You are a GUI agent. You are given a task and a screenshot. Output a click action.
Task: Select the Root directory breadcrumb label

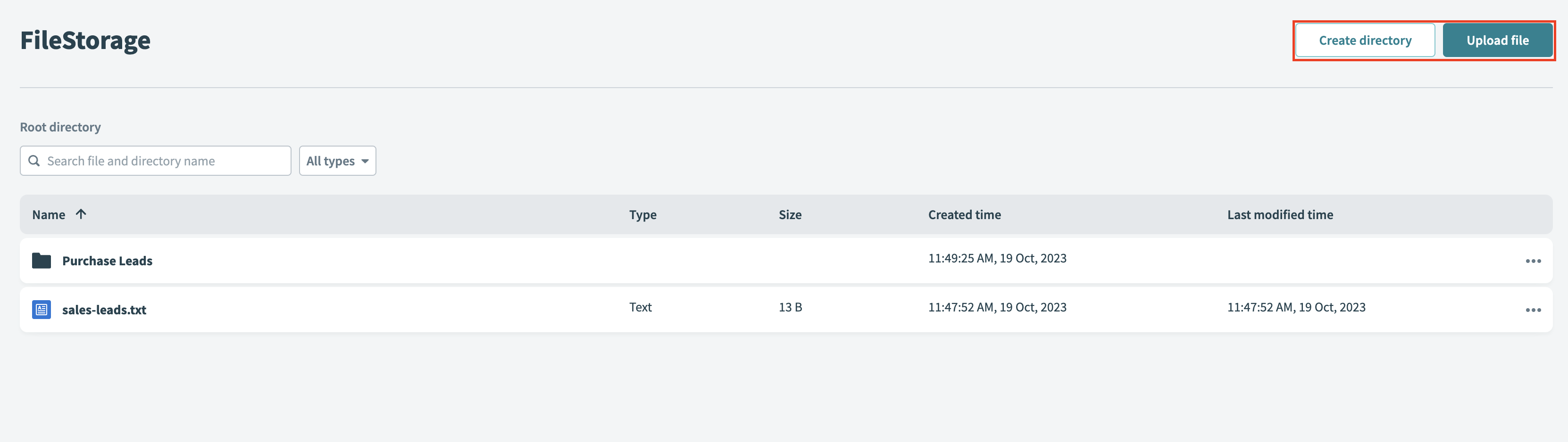pos(60,126)
